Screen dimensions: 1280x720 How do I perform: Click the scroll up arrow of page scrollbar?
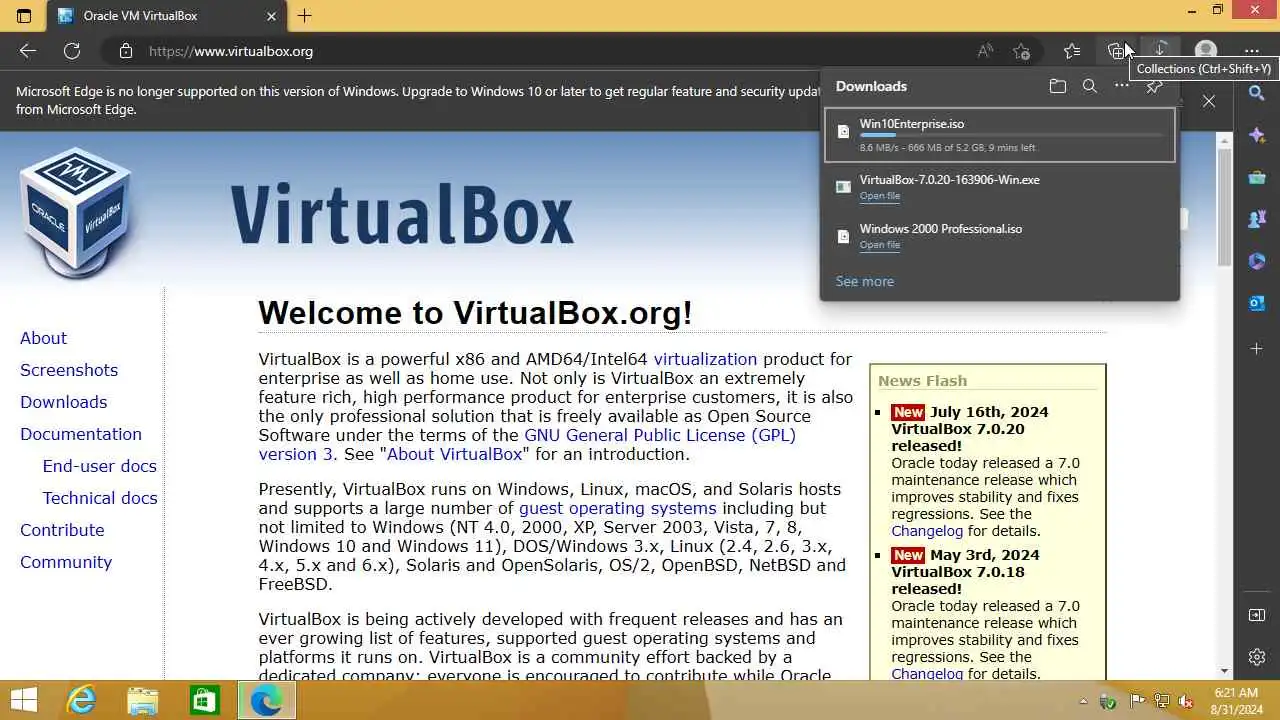coord(1224,141)
